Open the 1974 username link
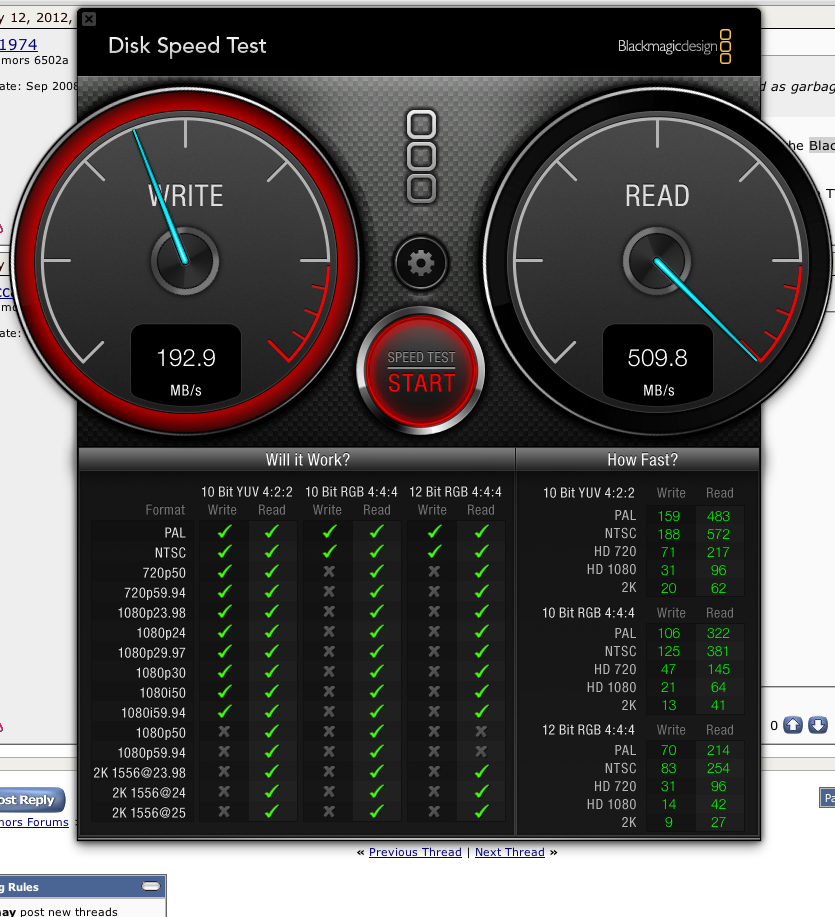The width and height of the screenshot is (835, 917). coord(19,44)
